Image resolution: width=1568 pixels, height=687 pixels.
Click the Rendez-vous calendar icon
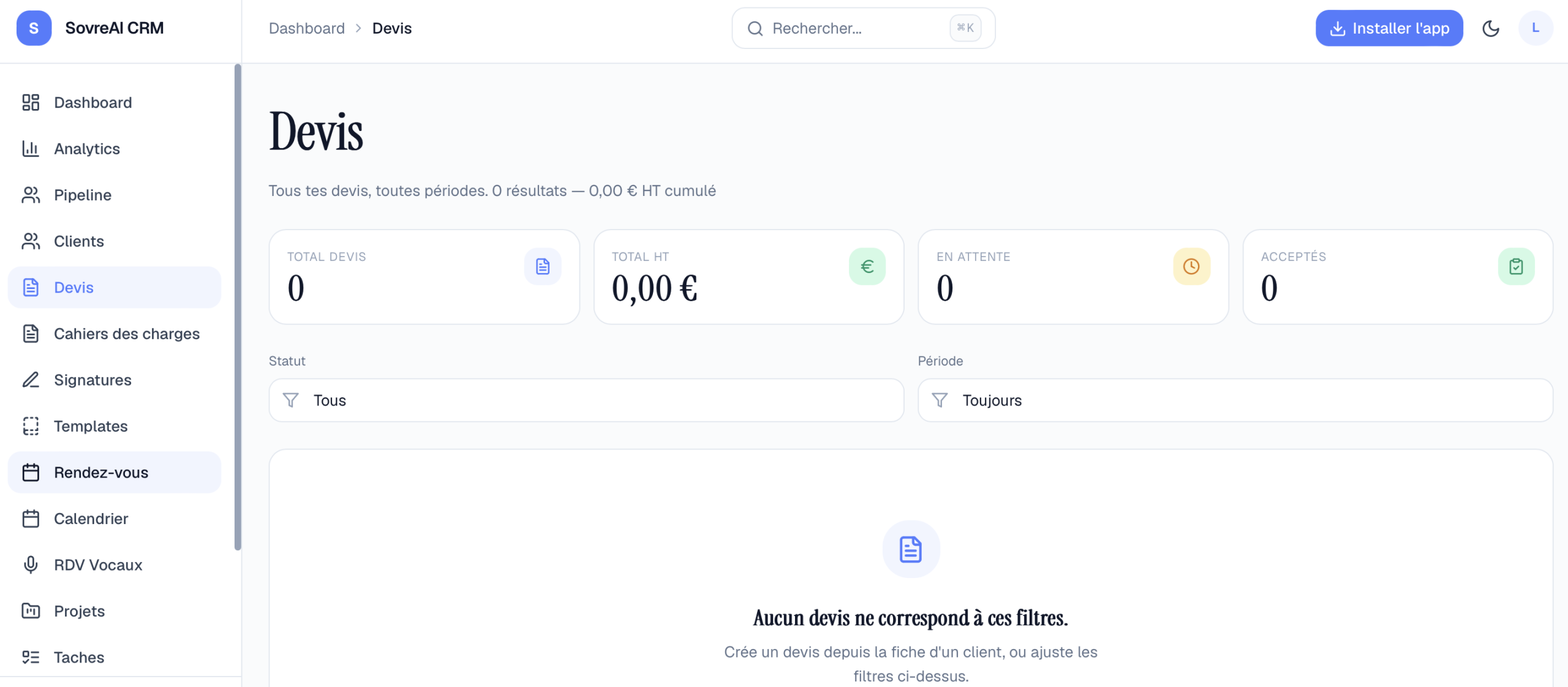pyautogui.click(x=31, y=472)
